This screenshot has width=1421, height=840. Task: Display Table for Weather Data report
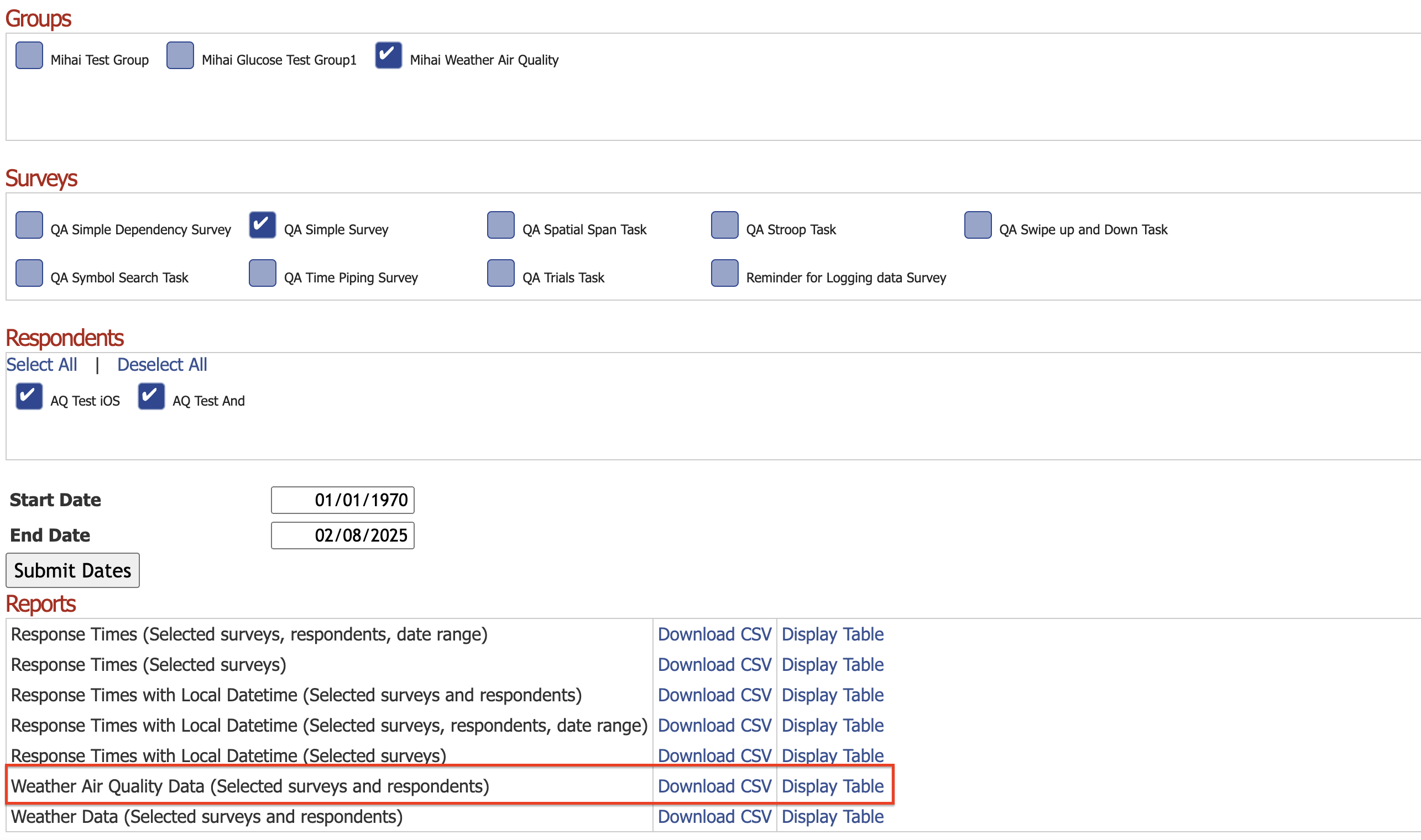(832, 817)
